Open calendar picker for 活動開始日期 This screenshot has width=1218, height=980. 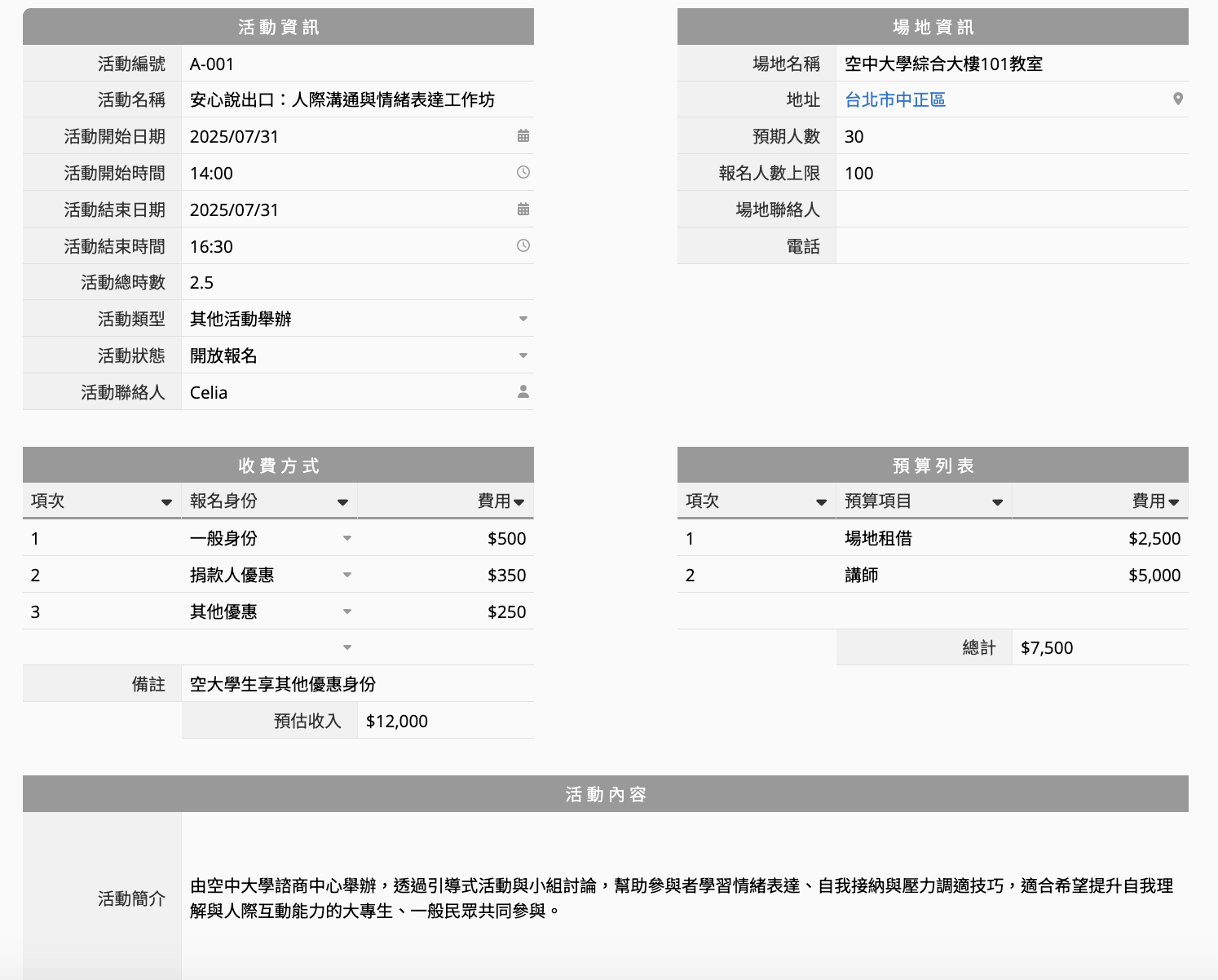523,136
